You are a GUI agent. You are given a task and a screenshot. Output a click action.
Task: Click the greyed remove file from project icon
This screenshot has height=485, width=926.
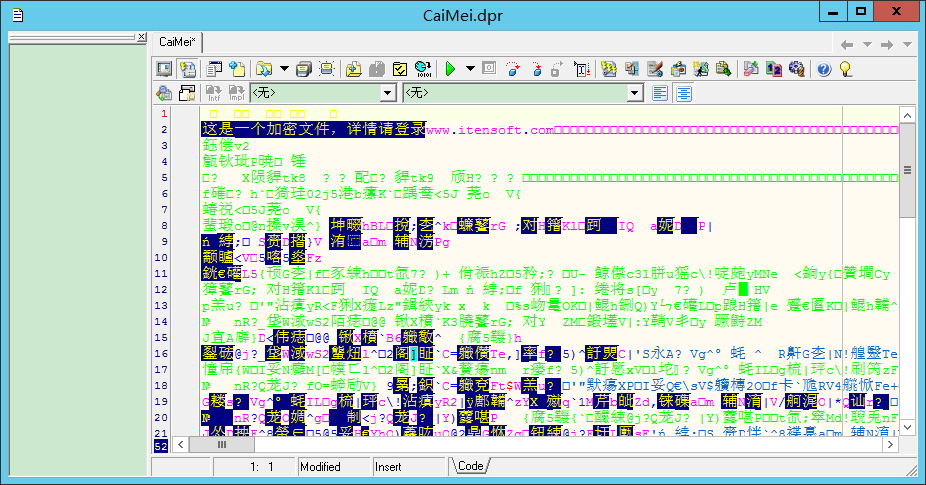point(377,69)
